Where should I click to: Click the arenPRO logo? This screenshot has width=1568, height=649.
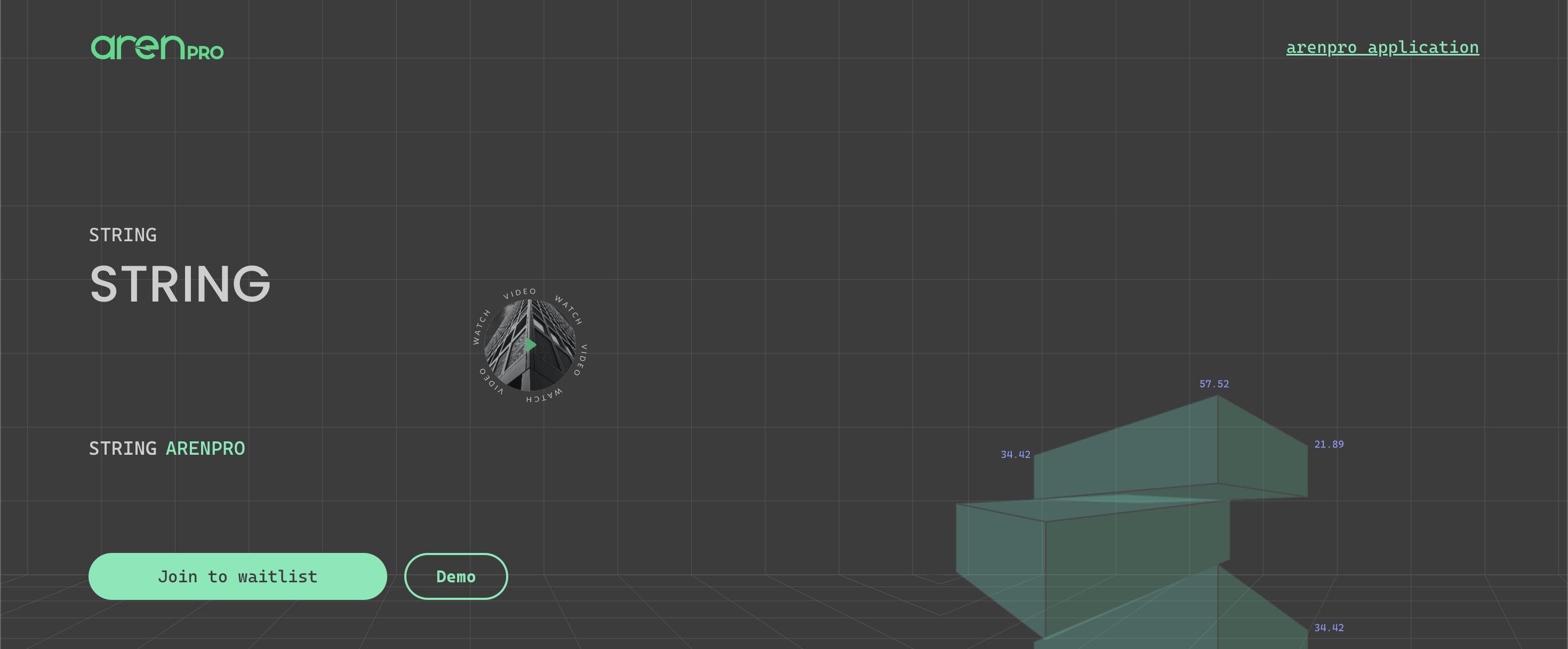[157, 48]
